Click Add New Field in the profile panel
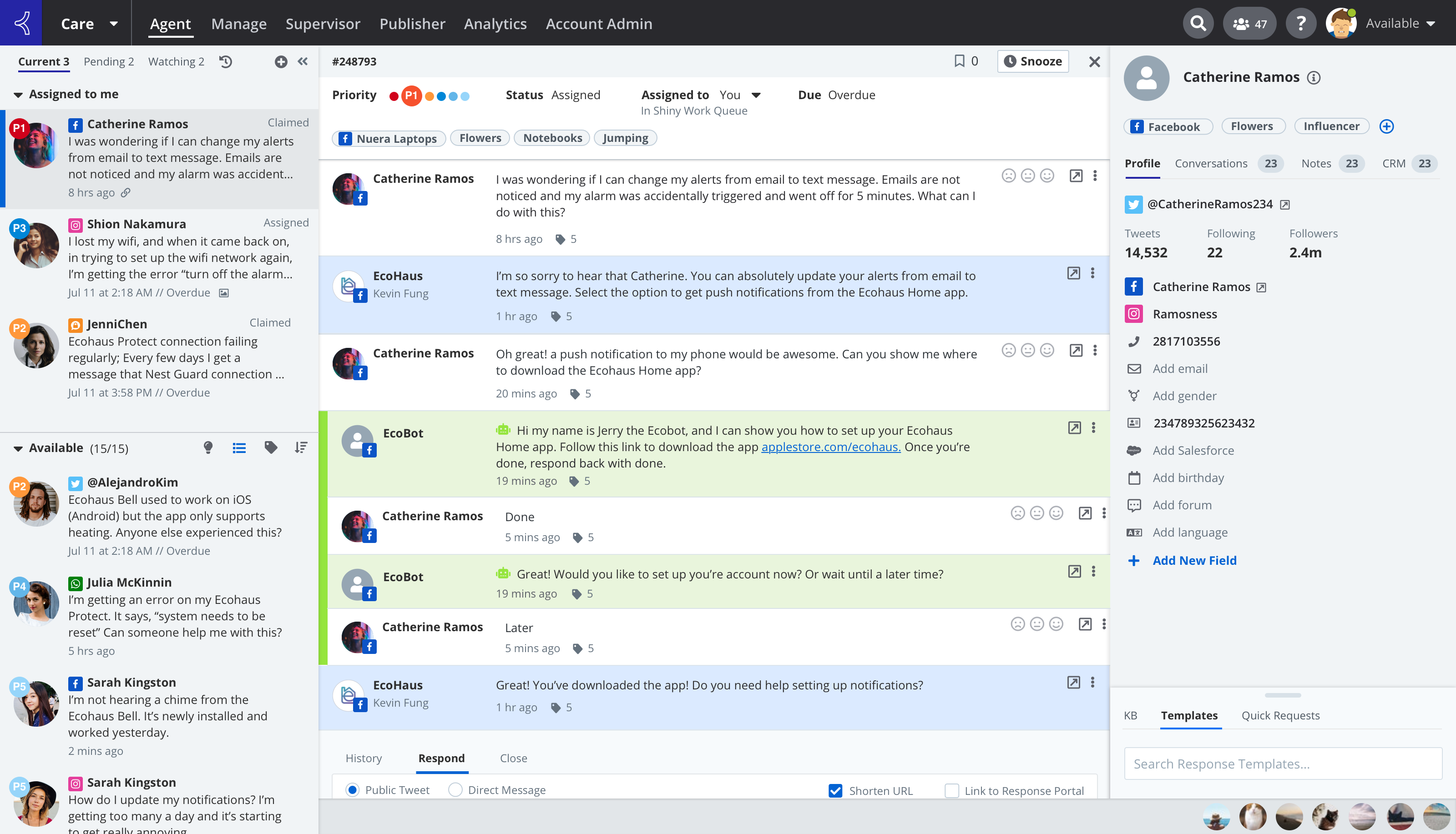The width and height of the screenshot is (1456, 834). point(1194,560)
